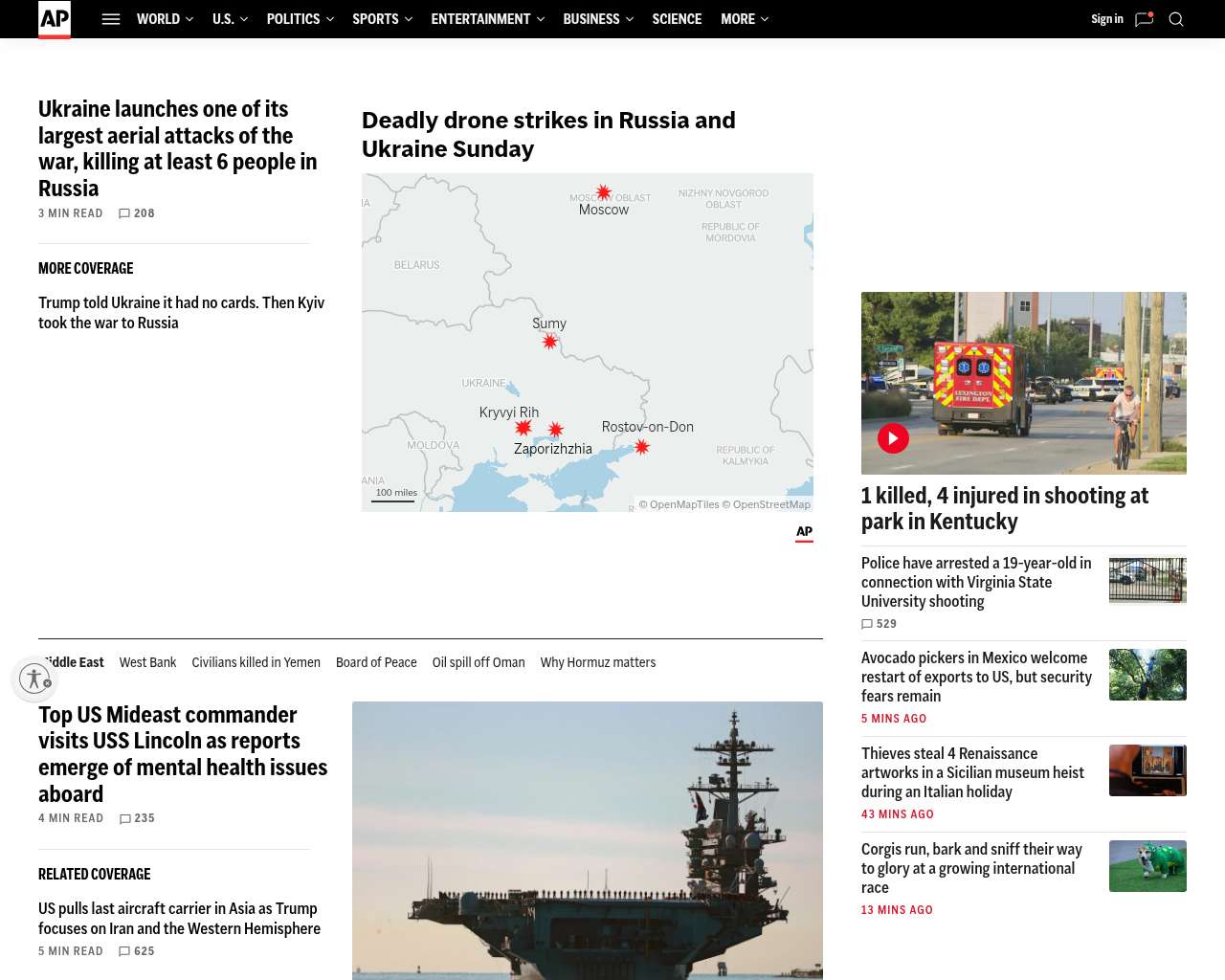Image resolution: width=1225 pixels, height=980 pixels.
Task: Click the Sign in link
Action: tap(1107, 19)
